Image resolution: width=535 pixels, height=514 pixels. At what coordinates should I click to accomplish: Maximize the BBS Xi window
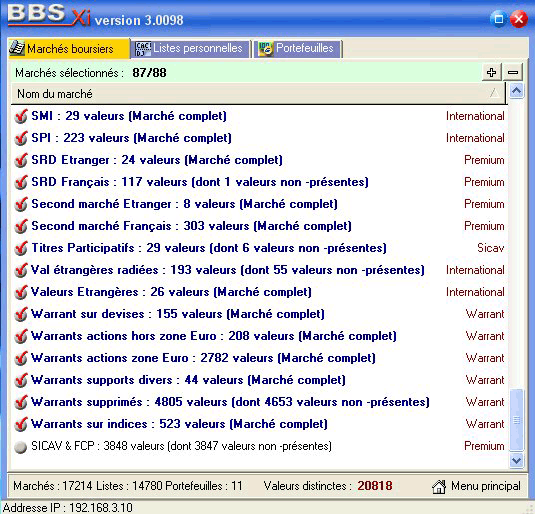coord(498,19)
